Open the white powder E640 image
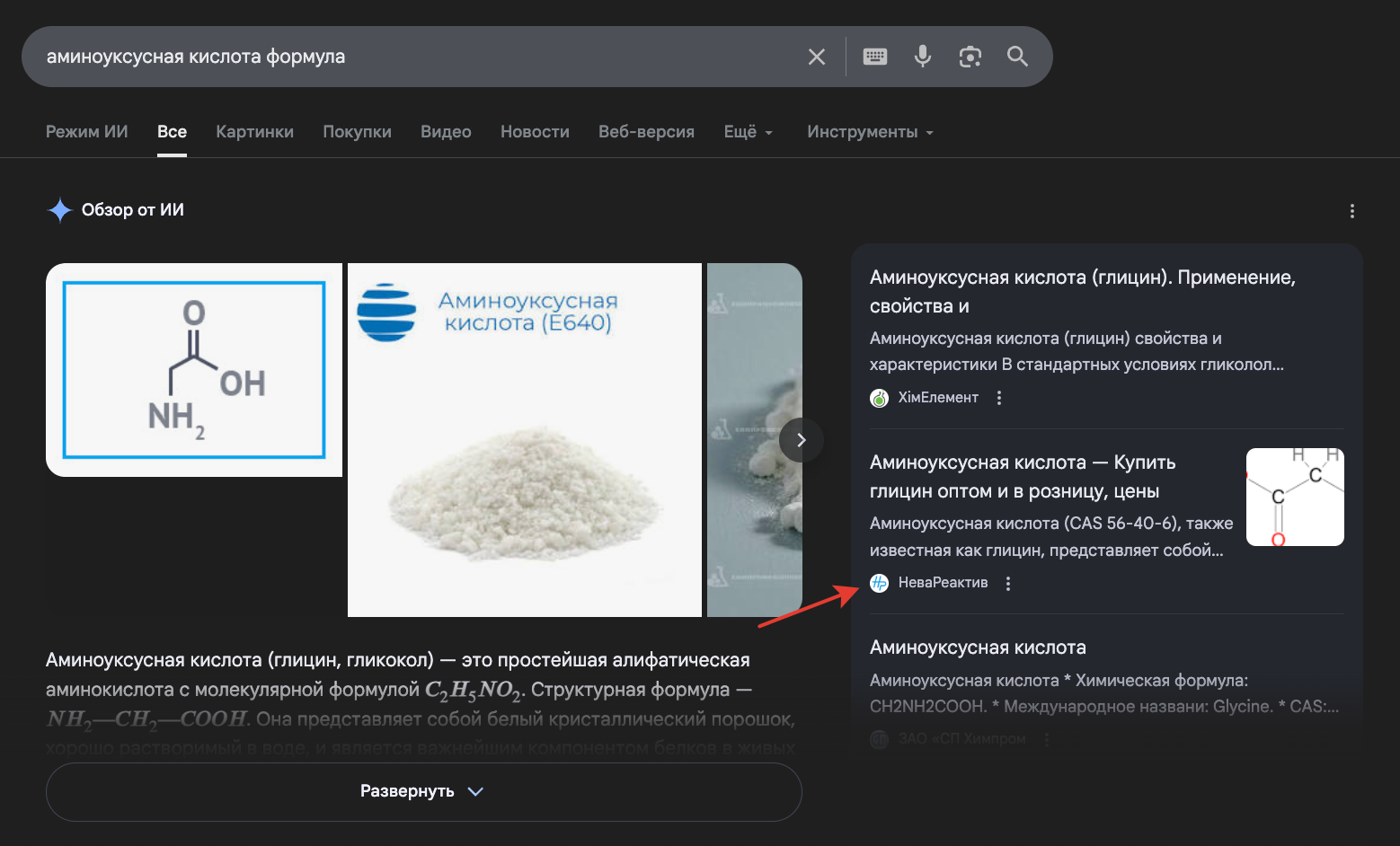The width and height of the screenshot is (1400, 846). tap(524, 440)
